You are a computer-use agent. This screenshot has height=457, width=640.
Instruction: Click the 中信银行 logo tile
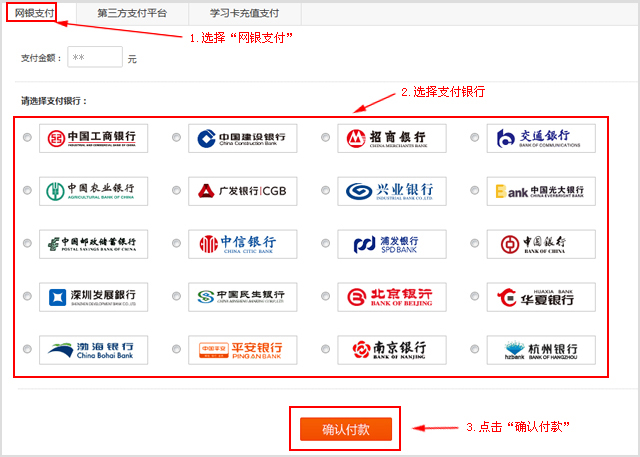242,244
